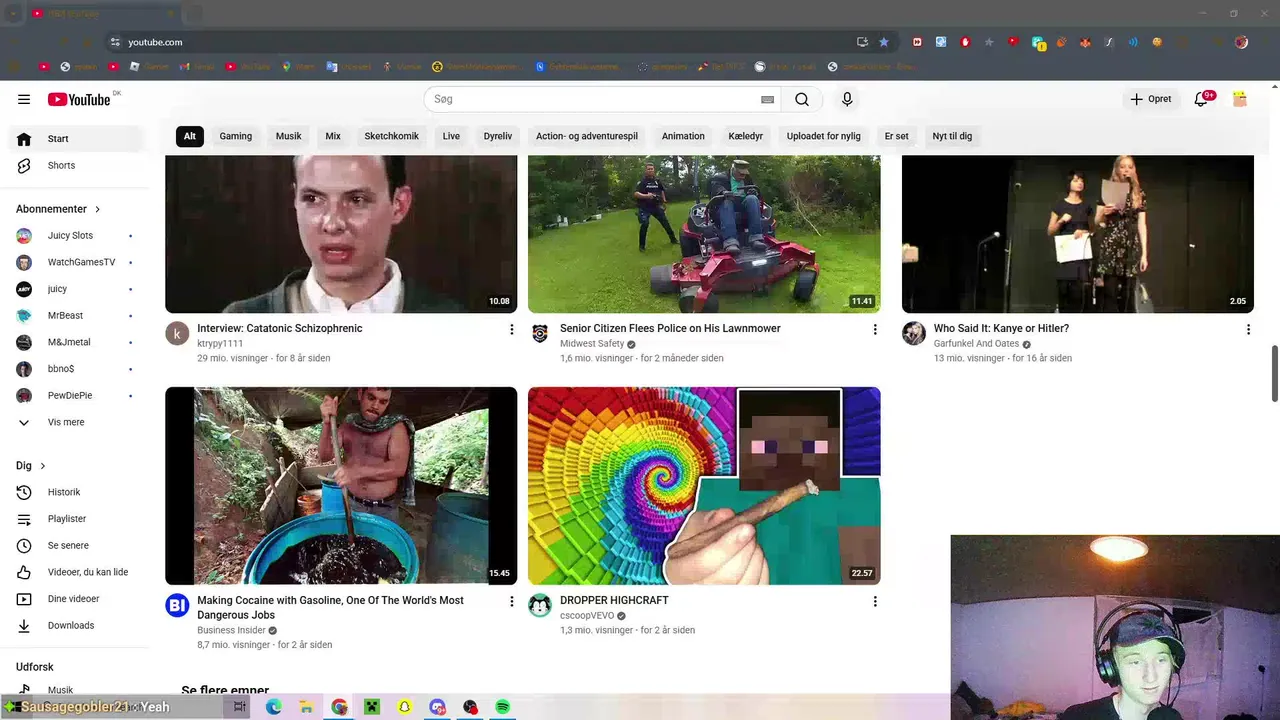Open Snapchat from the taskbar

[x=404, y=707]
